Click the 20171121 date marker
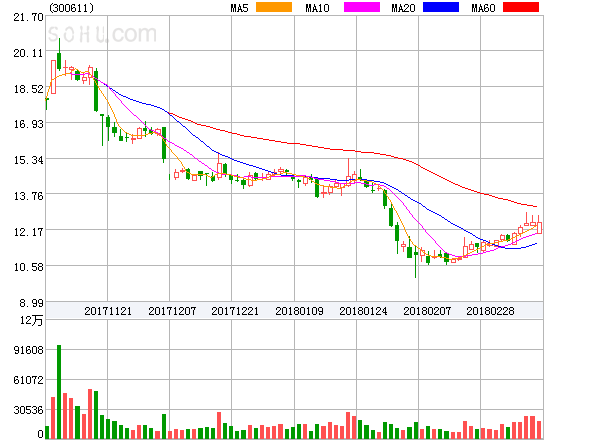Screen dimensions: 600x440 pyautogui.click(x=108, y=311)
